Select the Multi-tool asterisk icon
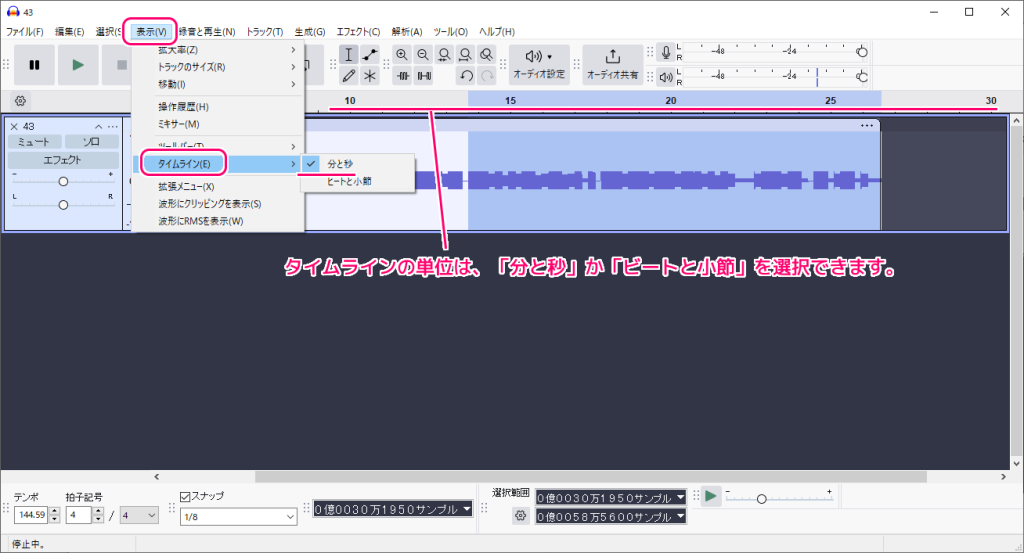Viewport: 1024px width, 553px height. pos(371,76)
